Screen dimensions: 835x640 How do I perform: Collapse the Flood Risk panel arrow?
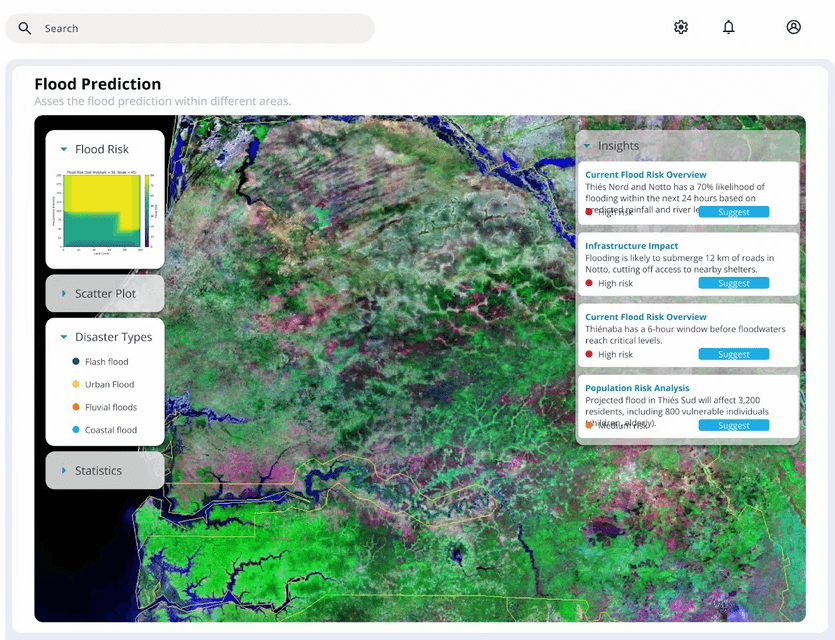(64, 149)
